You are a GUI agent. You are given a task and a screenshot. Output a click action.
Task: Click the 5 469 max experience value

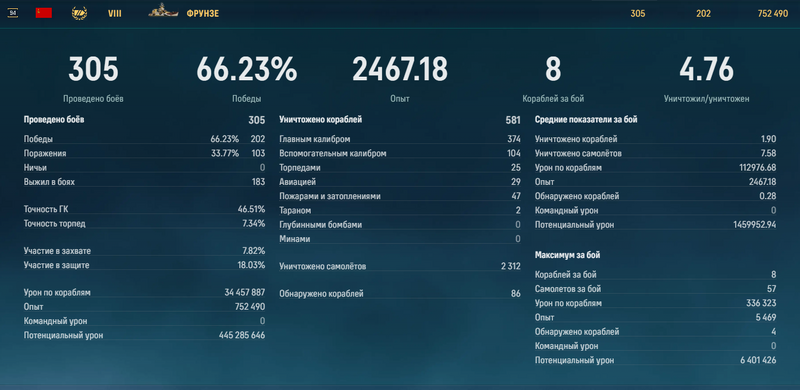(766, 318)
